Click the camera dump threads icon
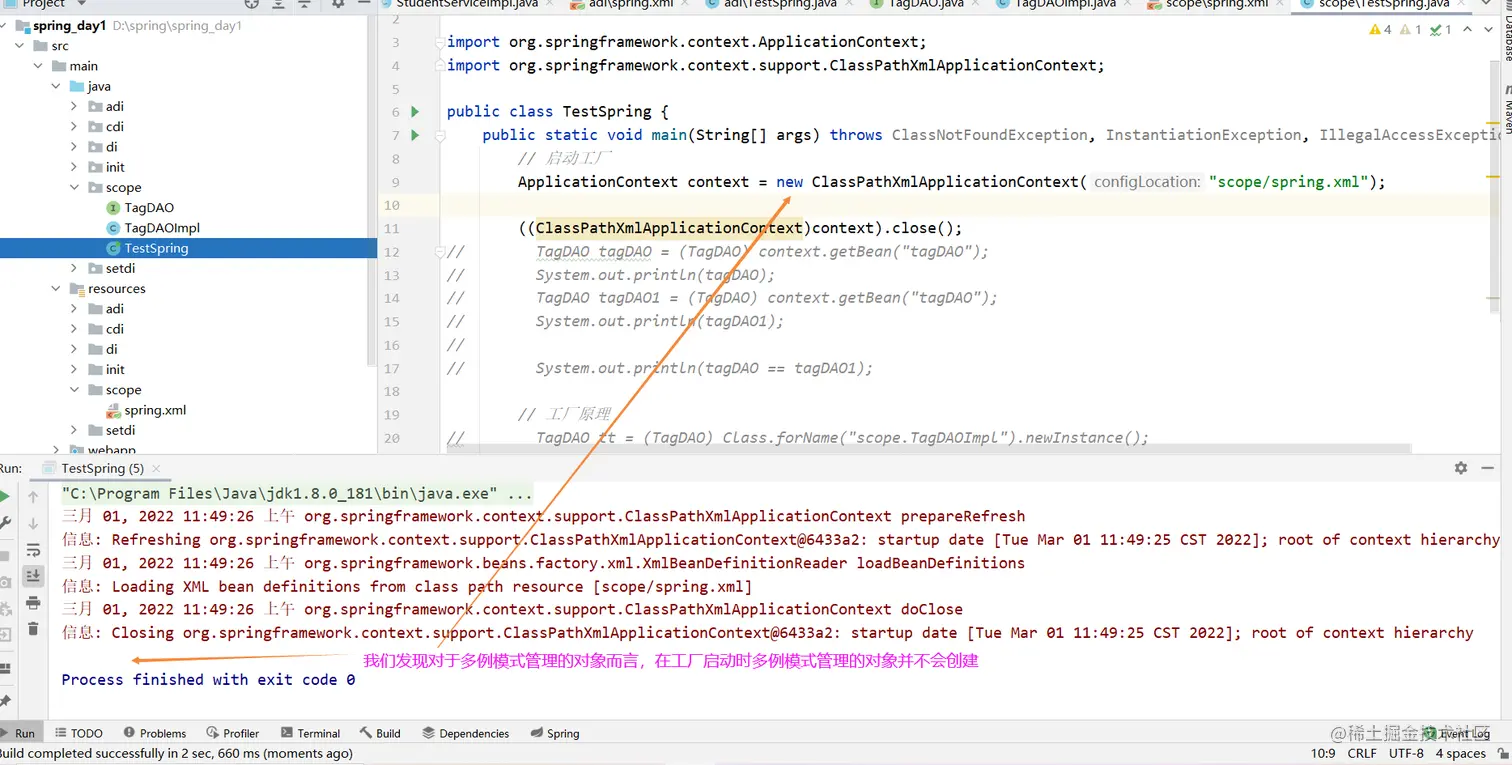Screen dimensions: 1512x765 (4, 581)
